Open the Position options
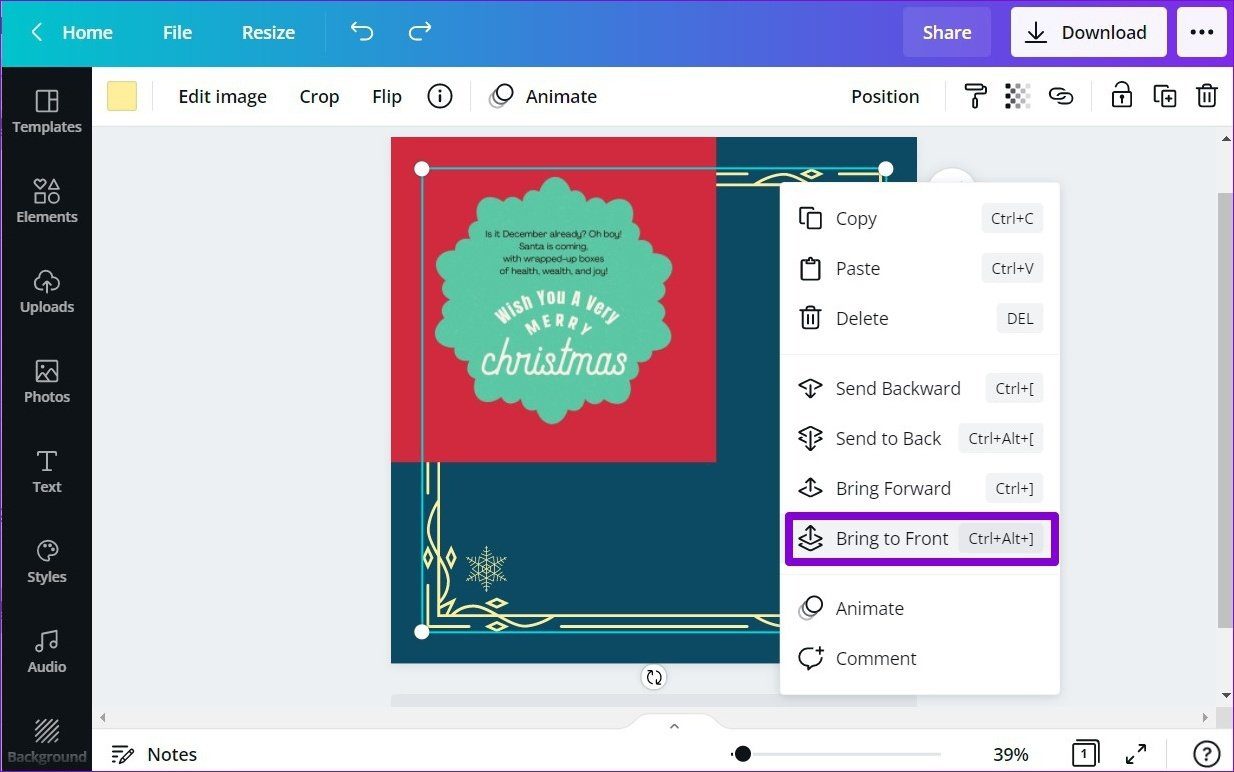 (885, 96)
